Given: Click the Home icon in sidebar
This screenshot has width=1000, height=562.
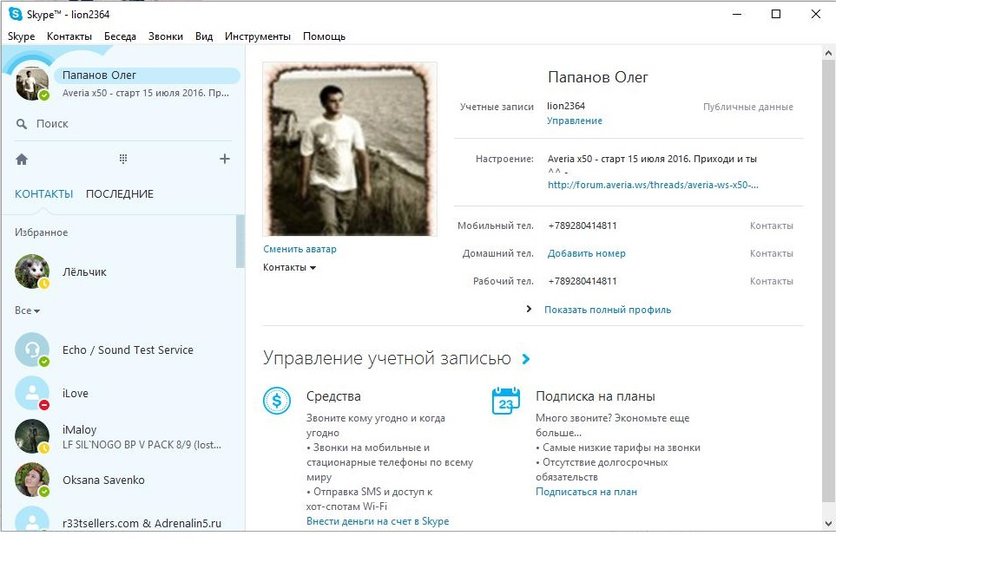Looking at the screenshot, I should click(22, 159).
